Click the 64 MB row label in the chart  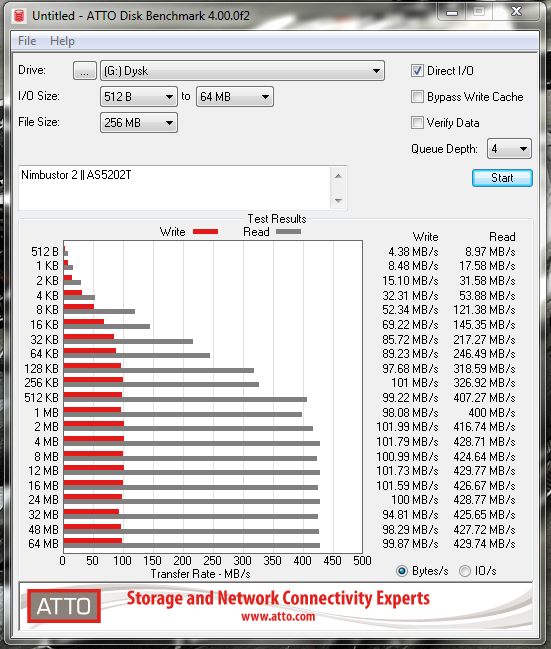(x=43, y=544)
